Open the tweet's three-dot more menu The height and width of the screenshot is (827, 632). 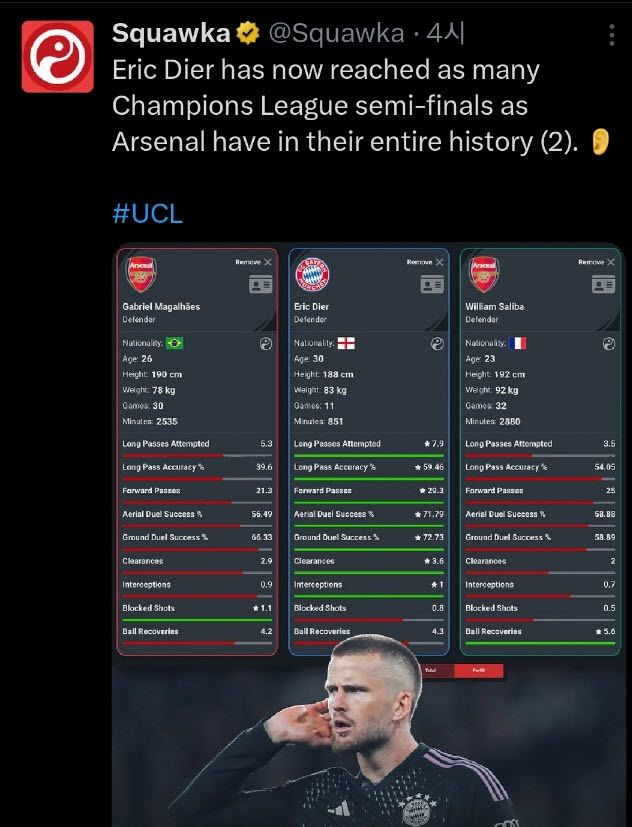[612, 36]
